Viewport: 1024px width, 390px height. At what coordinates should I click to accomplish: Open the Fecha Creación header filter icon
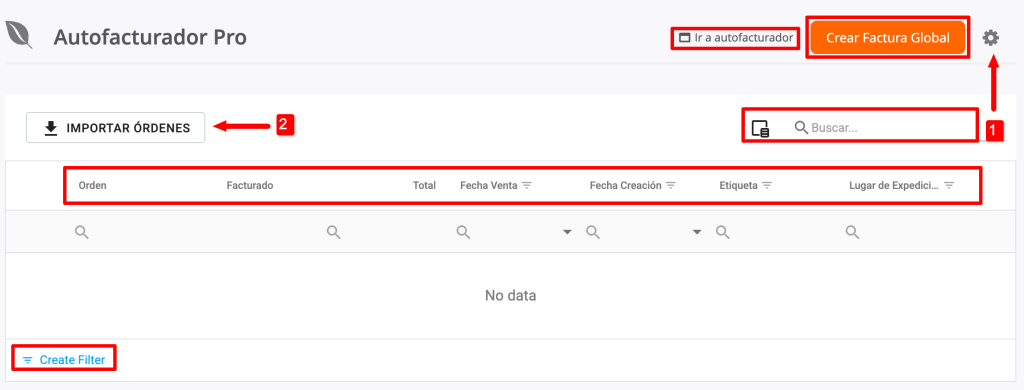click(671, 186)
